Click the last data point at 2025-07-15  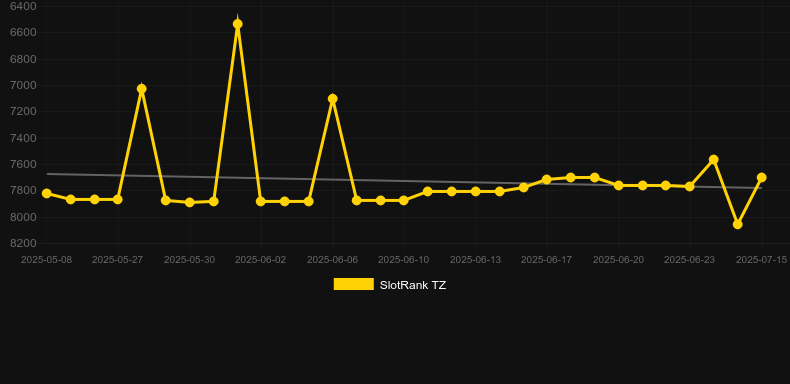coord(761,177)
